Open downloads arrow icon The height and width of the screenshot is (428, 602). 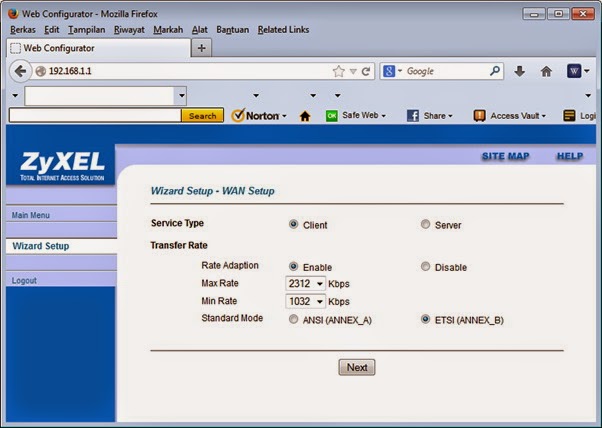[519, 71]
